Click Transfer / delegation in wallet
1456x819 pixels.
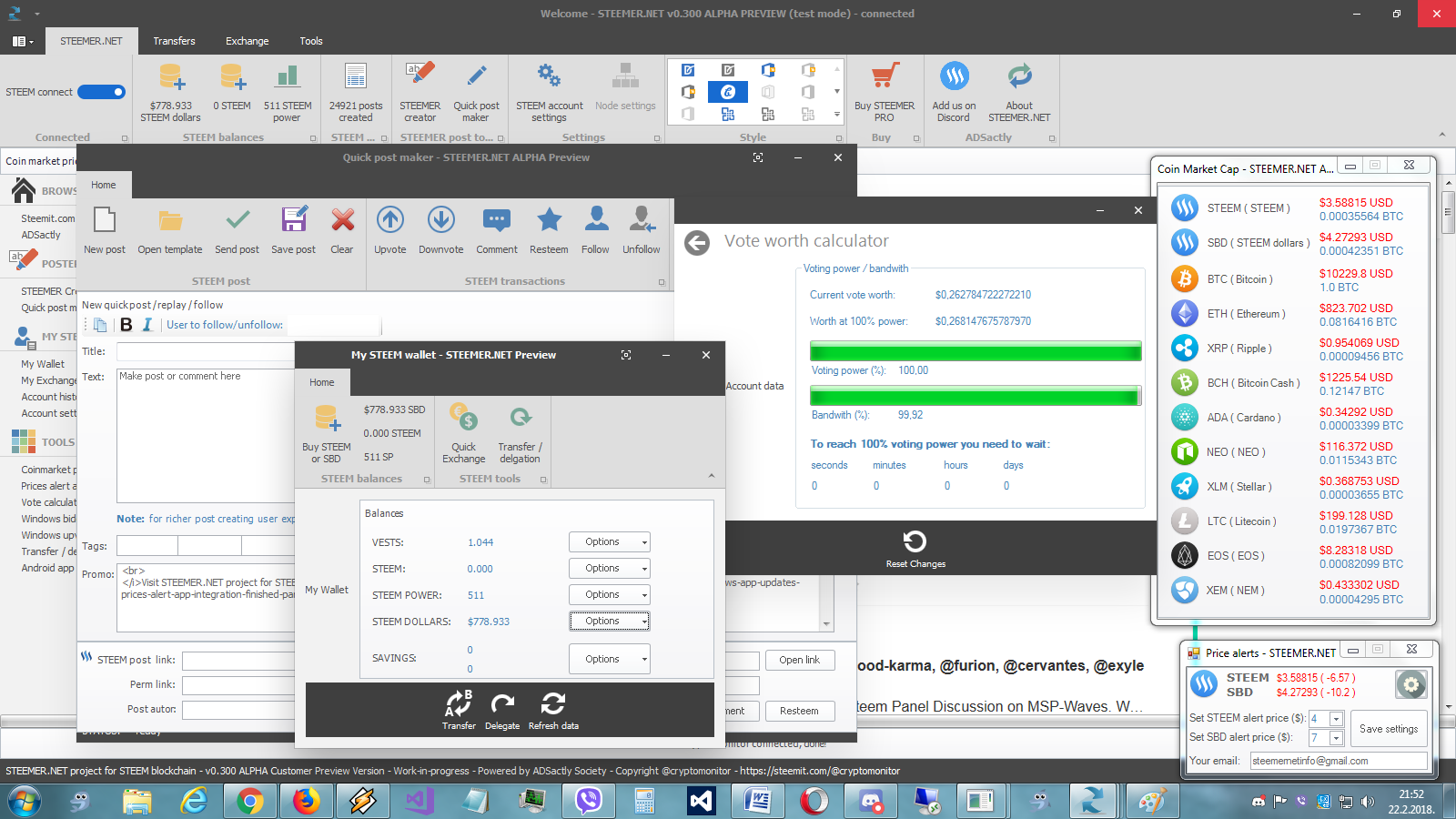coord(521,433)
